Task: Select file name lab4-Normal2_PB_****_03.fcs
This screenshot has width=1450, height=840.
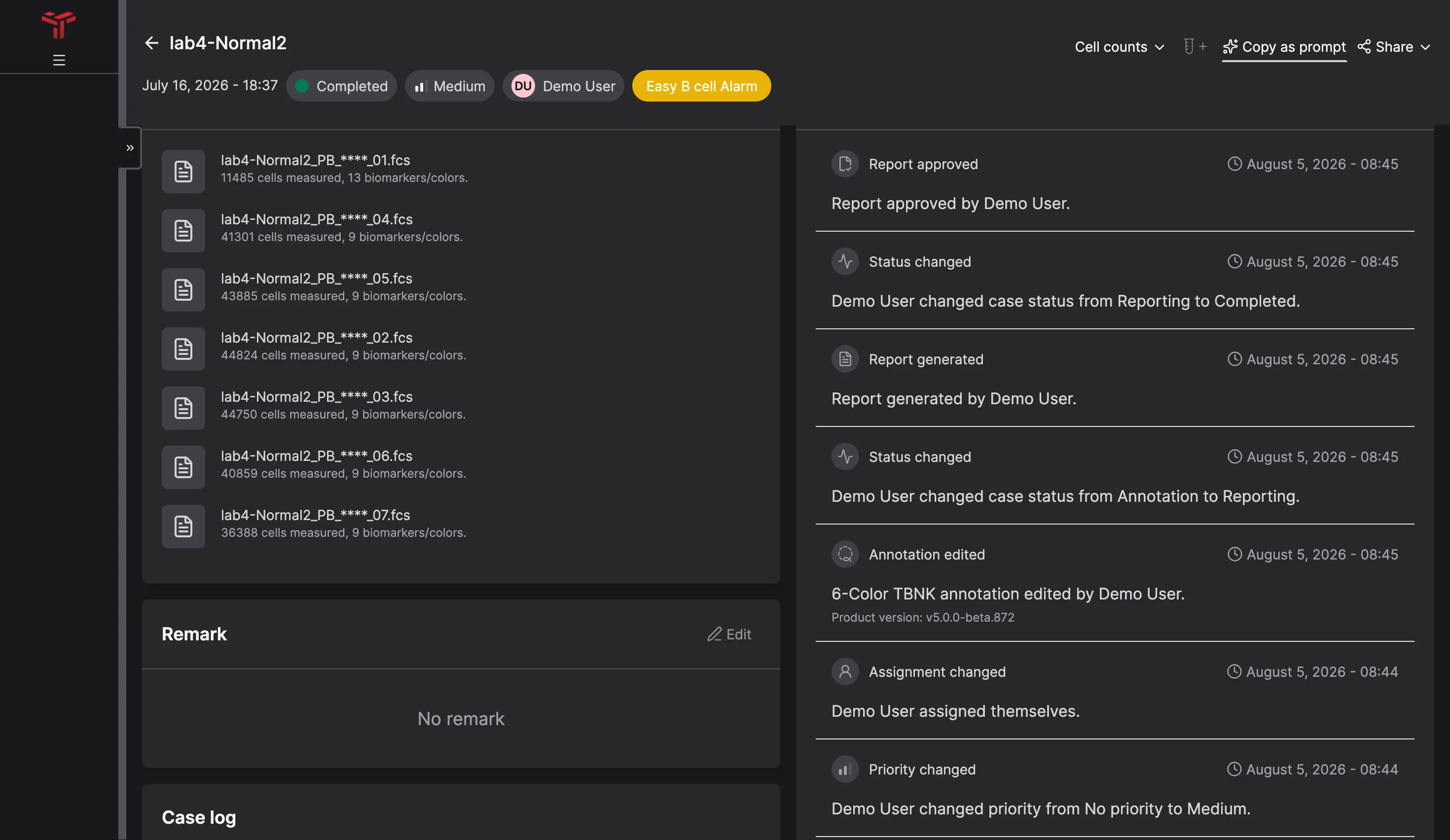Action: 317,397
